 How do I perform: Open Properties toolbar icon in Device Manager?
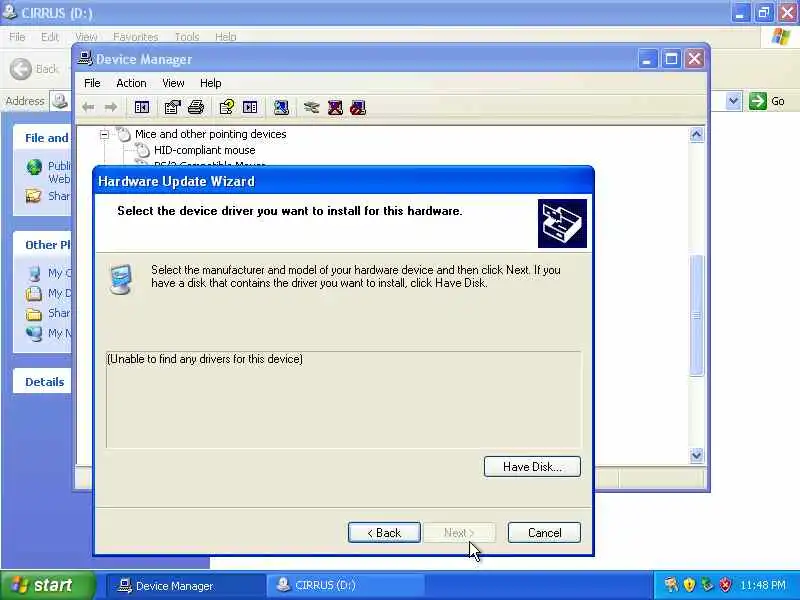coord(172,107)
